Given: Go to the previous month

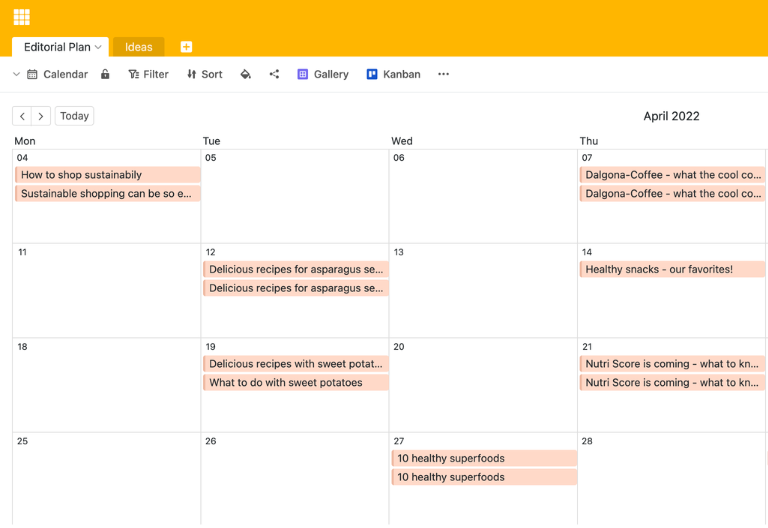Looking at the screenshot, I should (22, 116).
